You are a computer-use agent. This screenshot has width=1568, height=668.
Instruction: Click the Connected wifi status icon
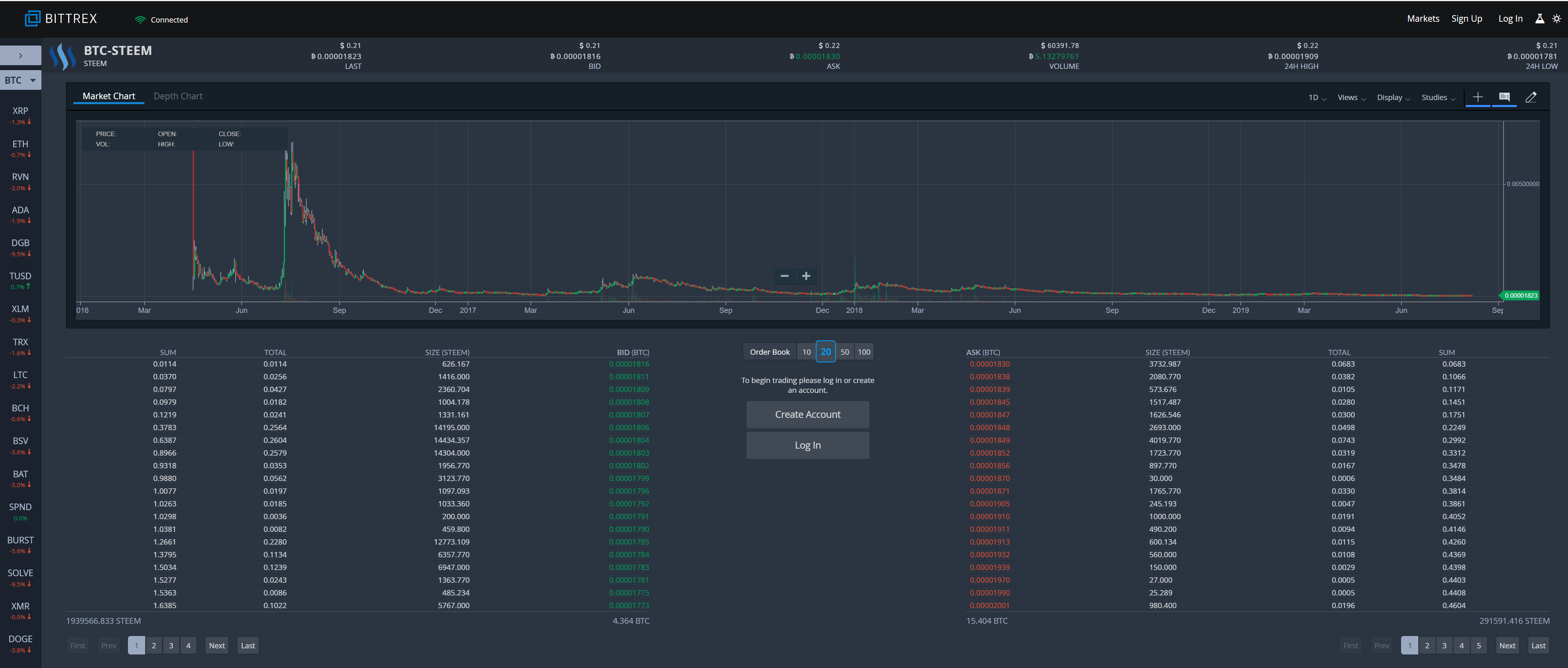tap(140, 19)
